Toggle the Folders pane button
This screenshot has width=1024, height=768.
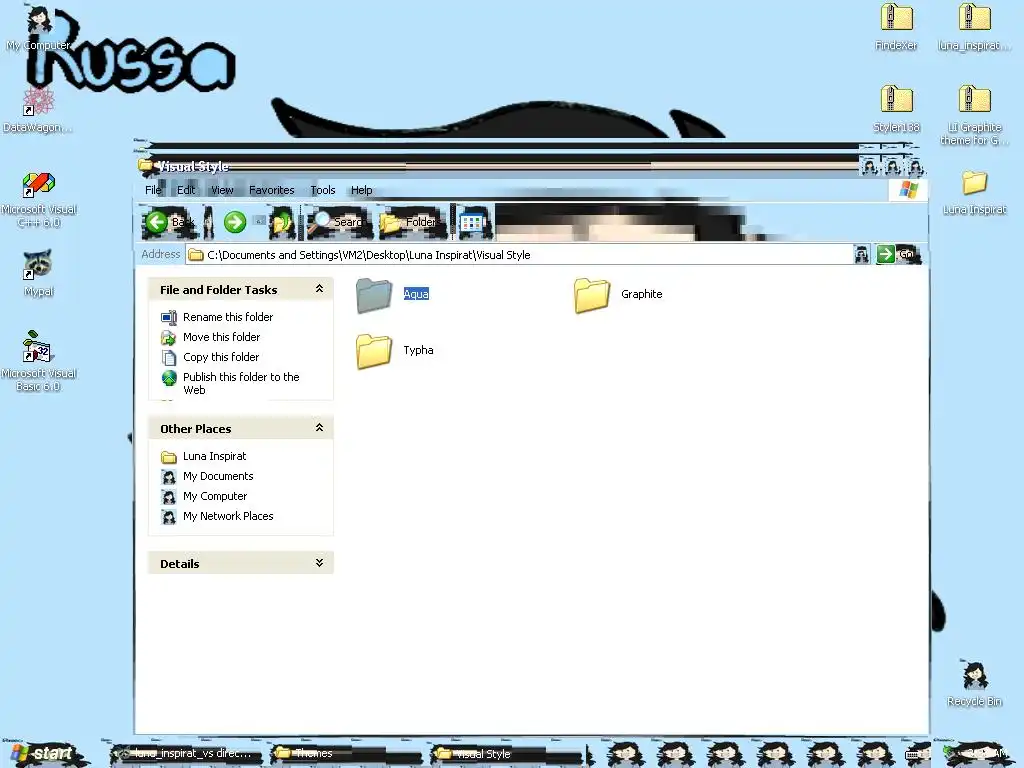(x=413, y=222)
